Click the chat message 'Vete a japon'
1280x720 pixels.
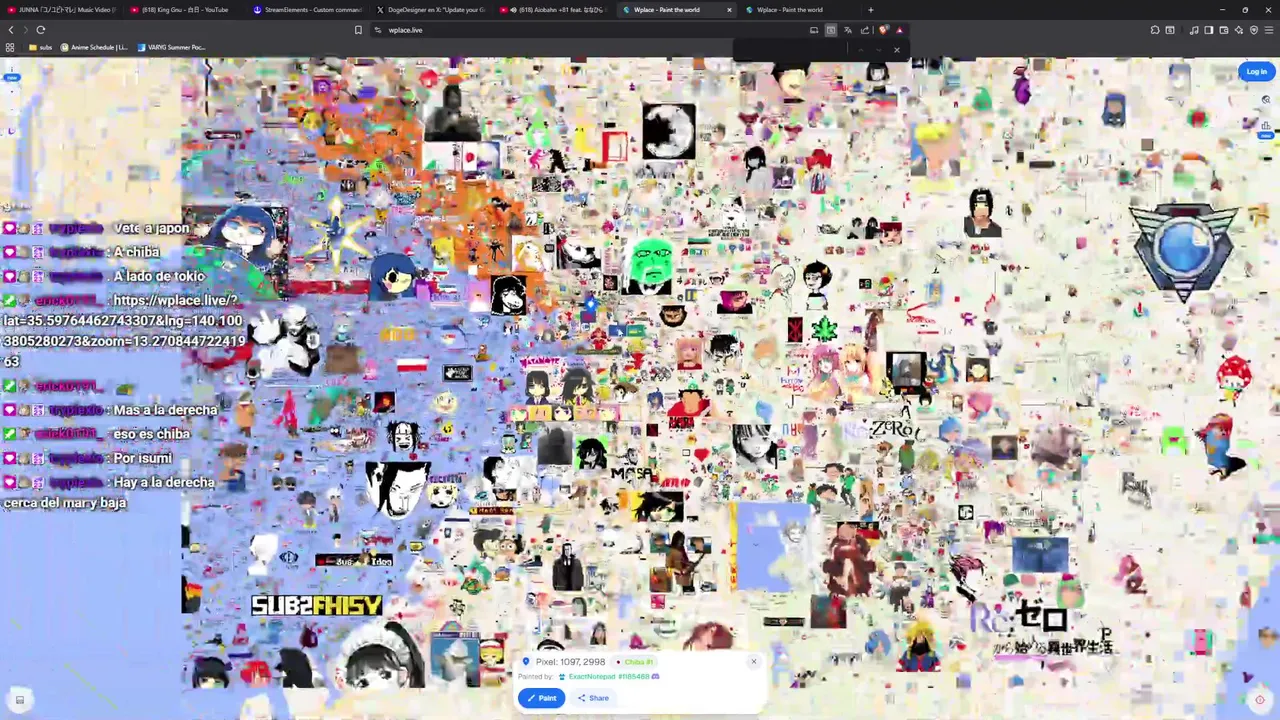coord(151,228)
